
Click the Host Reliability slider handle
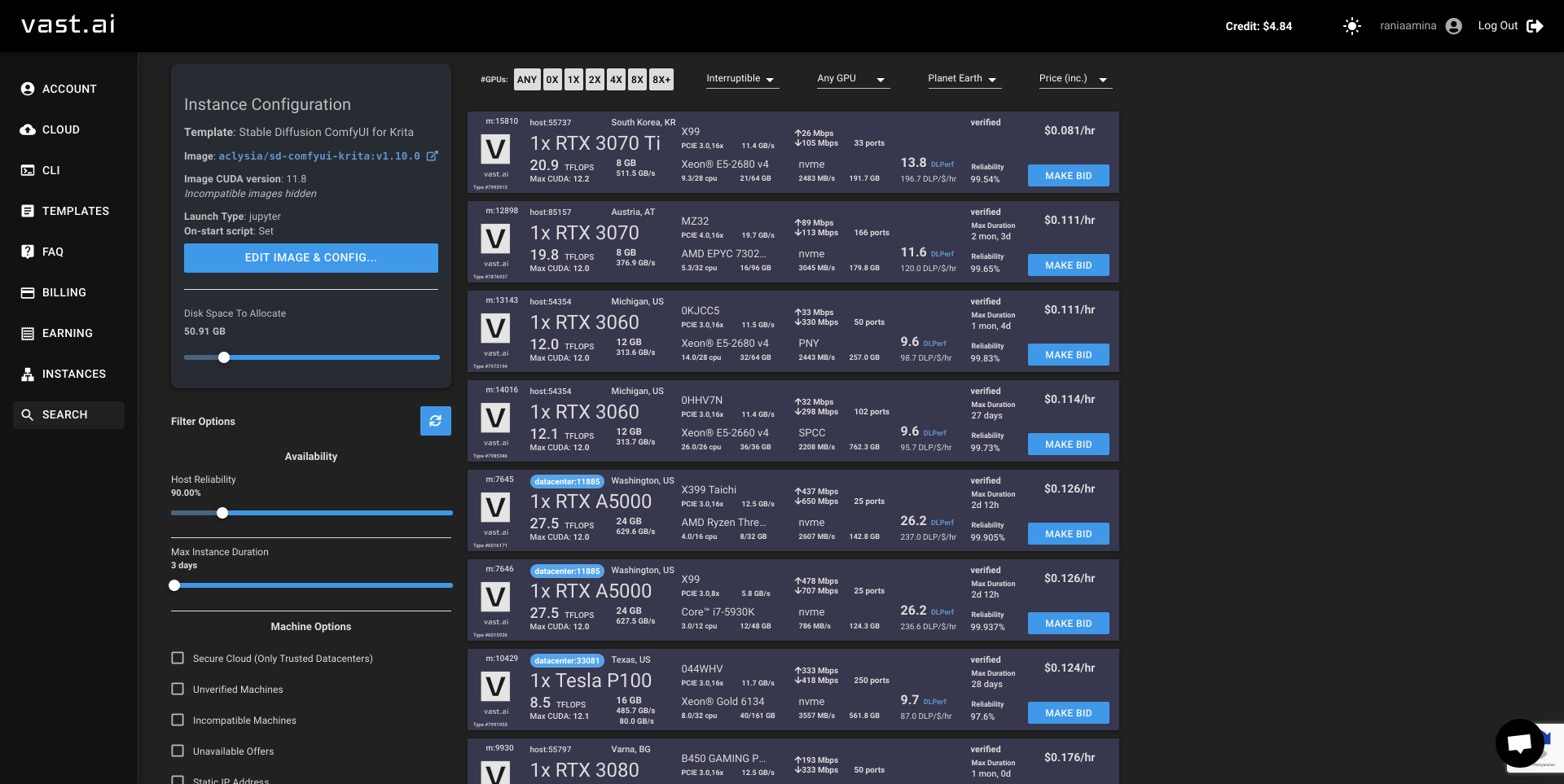point(222,513)
